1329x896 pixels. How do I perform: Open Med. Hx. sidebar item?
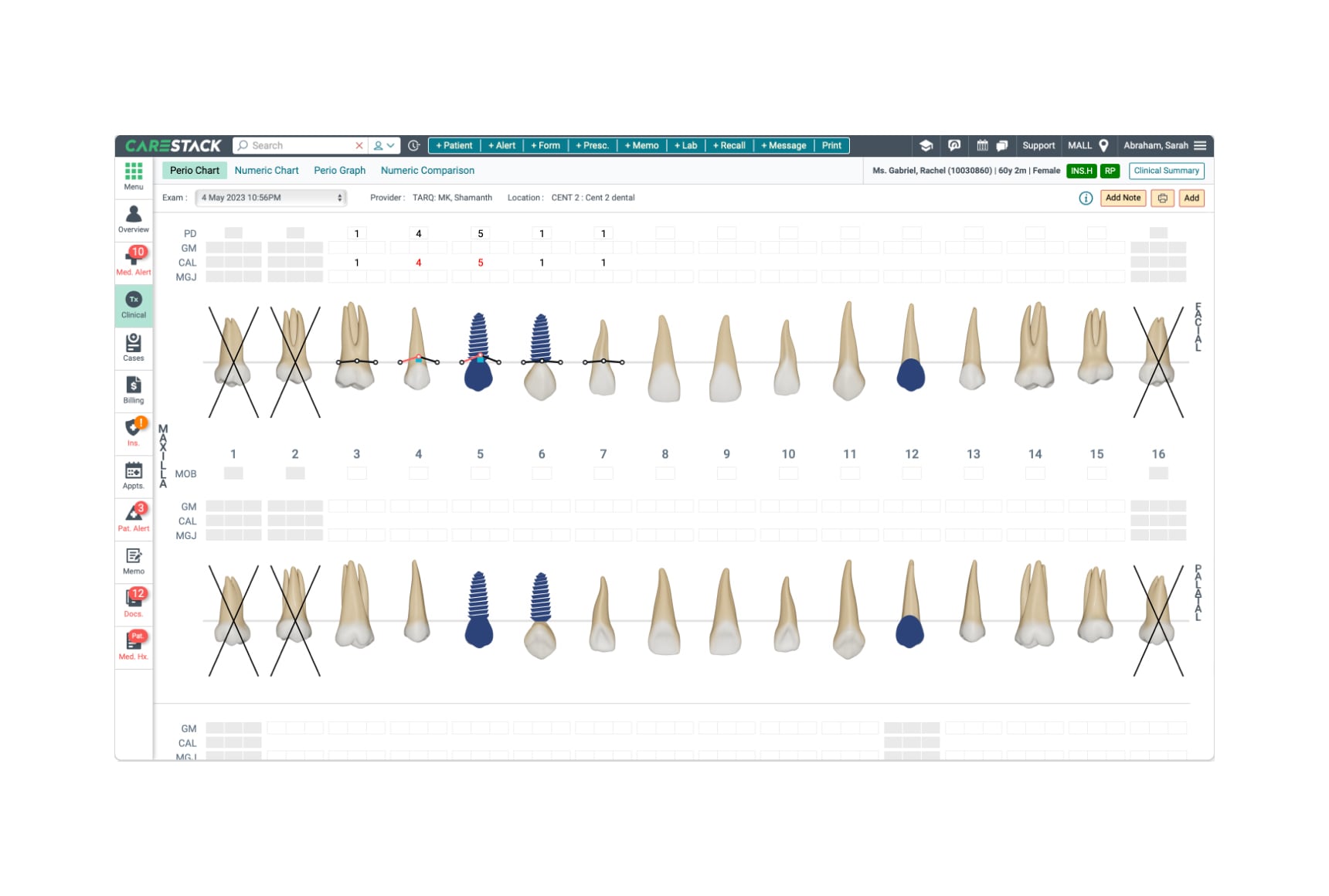(x=134, y=646)
